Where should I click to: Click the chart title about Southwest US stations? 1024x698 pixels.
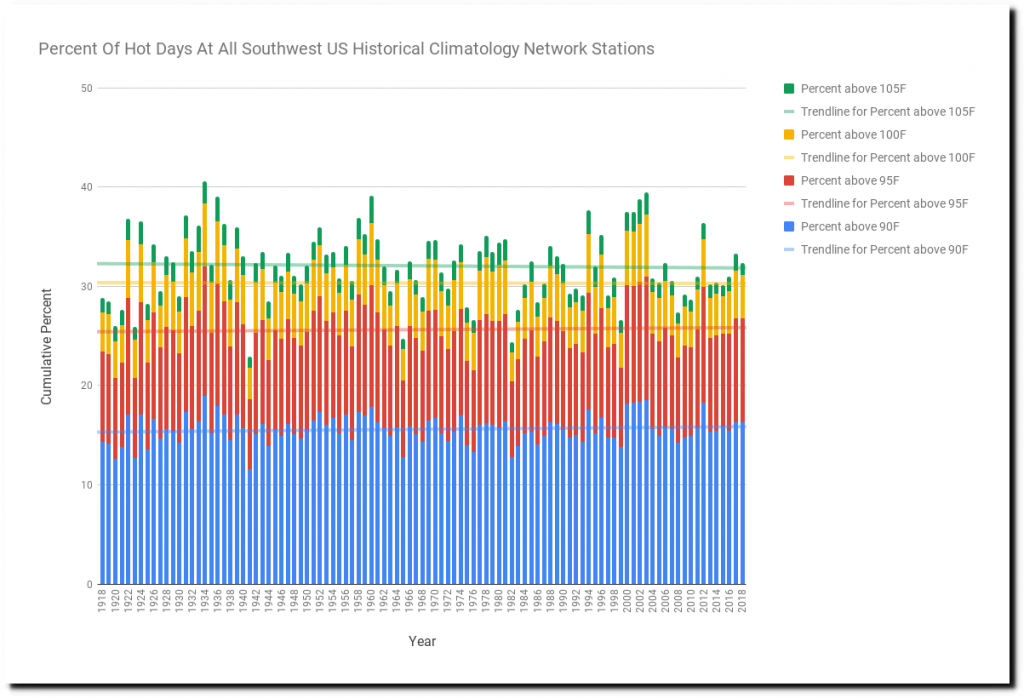pyautogui.click(x=346, y=48)
